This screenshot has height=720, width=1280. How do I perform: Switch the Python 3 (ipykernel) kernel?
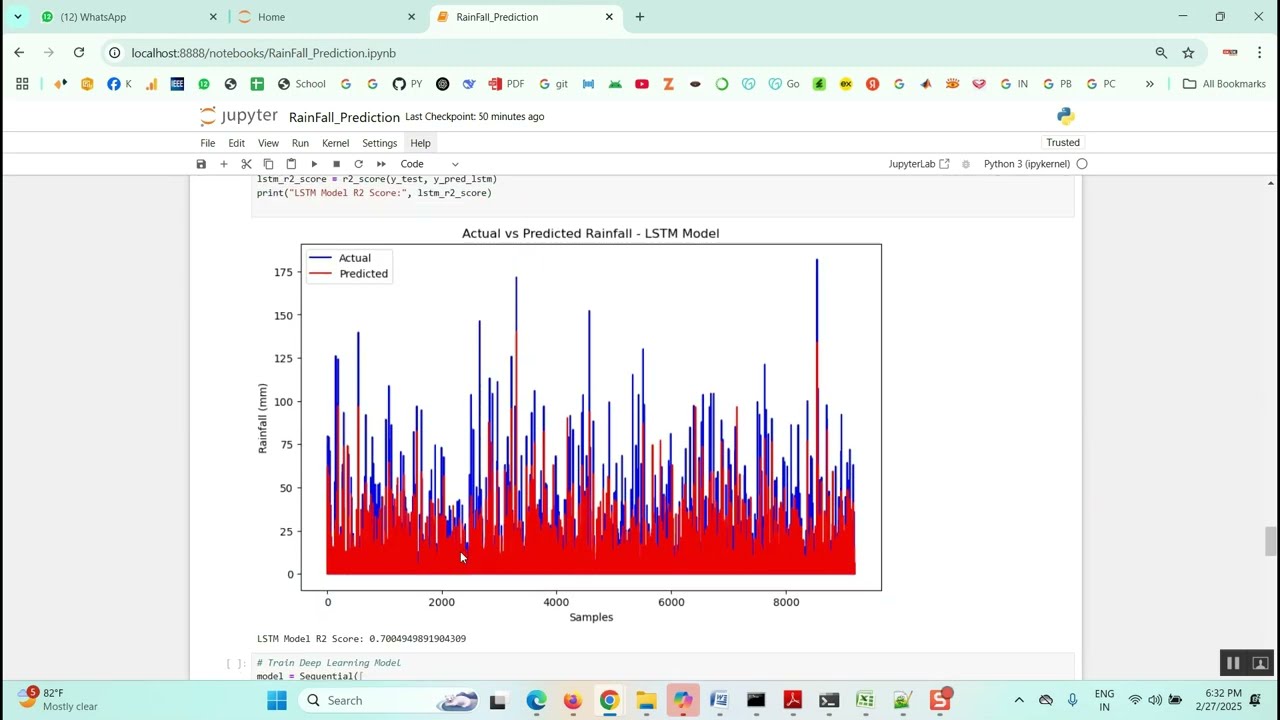tap(1027, 164)
